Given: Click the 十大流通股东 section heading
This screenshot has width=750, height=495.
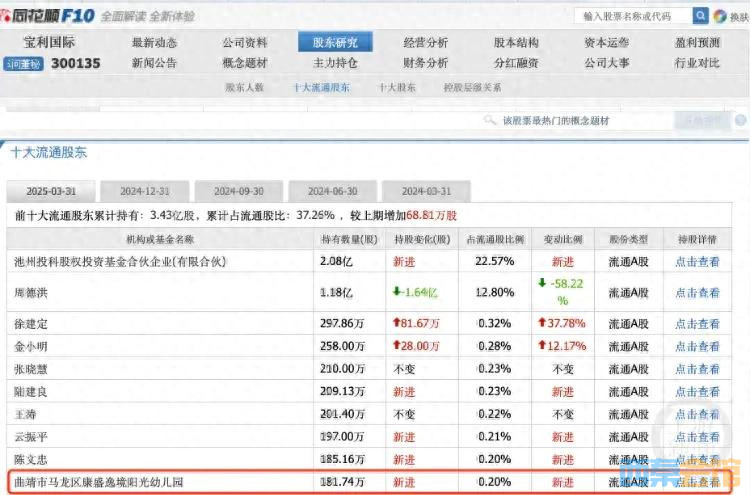Looking at the screenshot, I should (x=48, y=153).
